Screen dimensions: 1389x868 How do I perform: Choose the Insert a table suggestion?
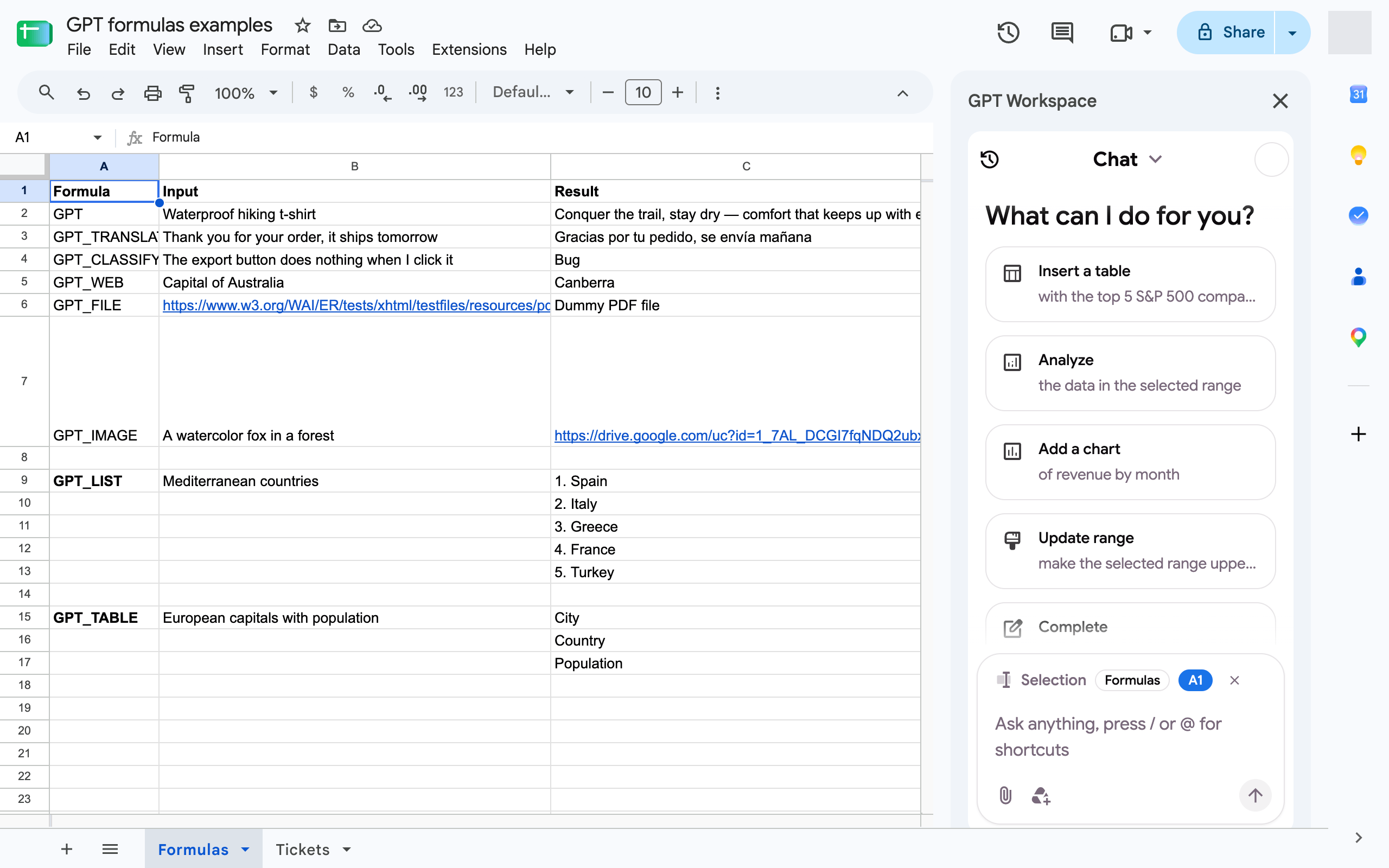point(1130,284)
